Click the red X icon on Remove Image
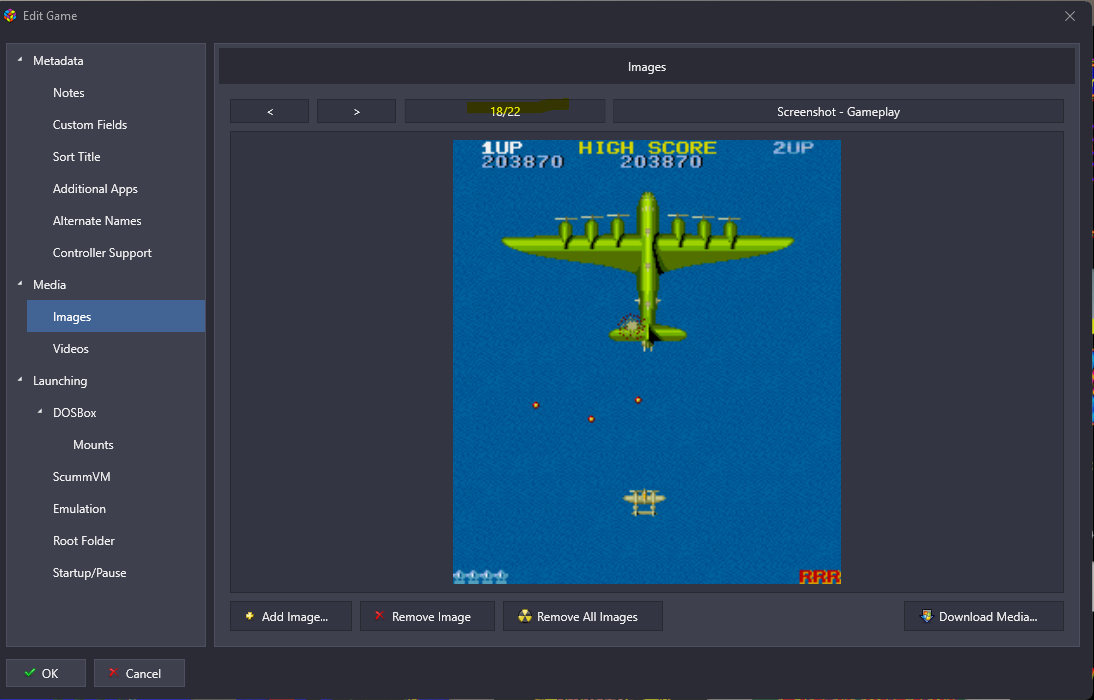1094x700 pixels. click(x=380, y=616)
